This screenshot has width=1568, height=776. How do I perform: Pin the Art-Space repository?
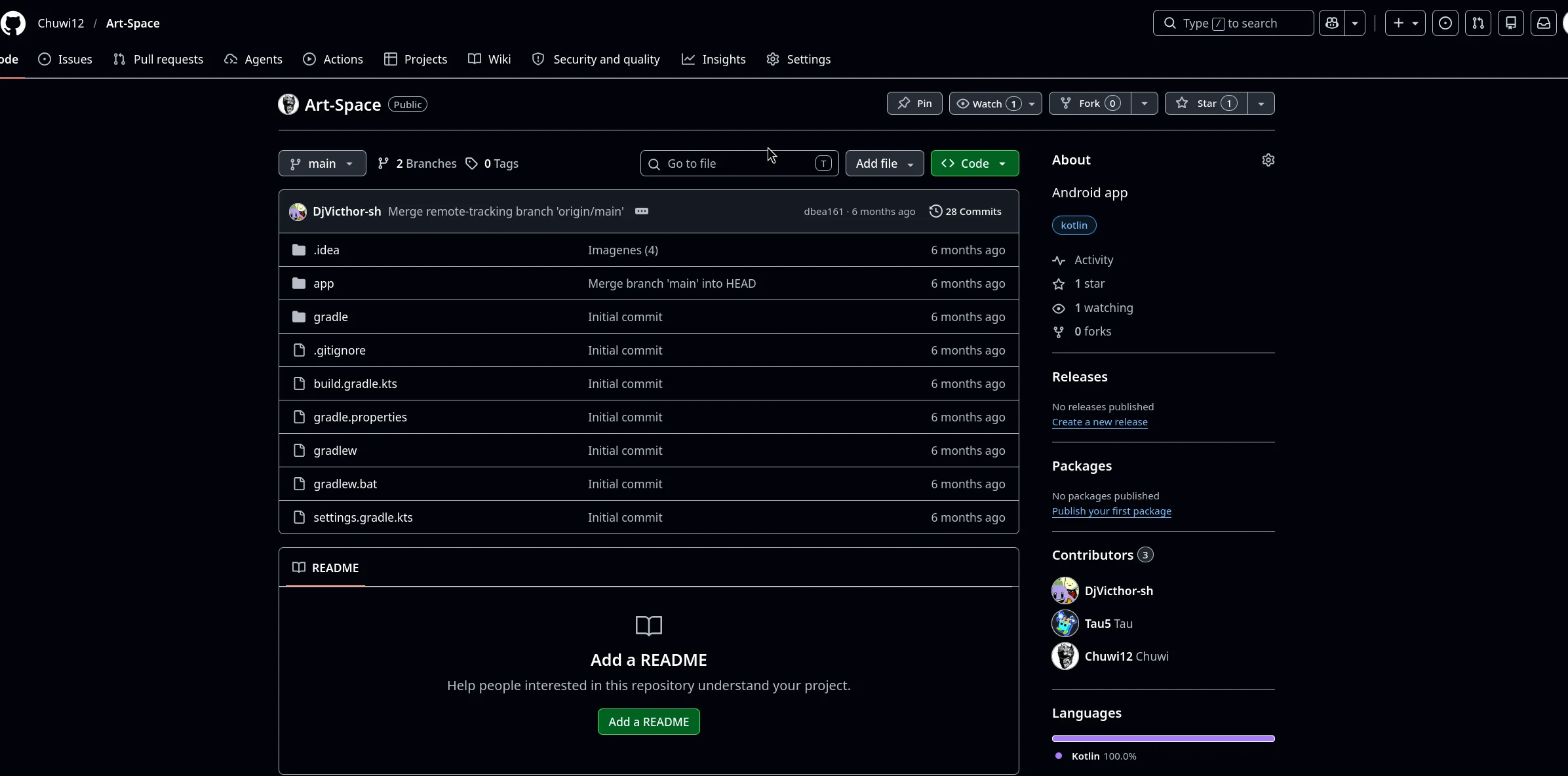click(914, 104)
